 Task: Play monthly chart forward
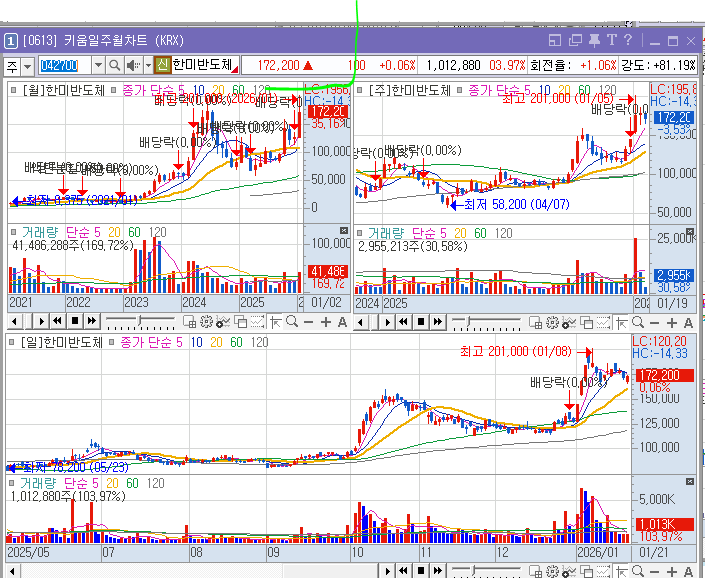click(41, 321)
